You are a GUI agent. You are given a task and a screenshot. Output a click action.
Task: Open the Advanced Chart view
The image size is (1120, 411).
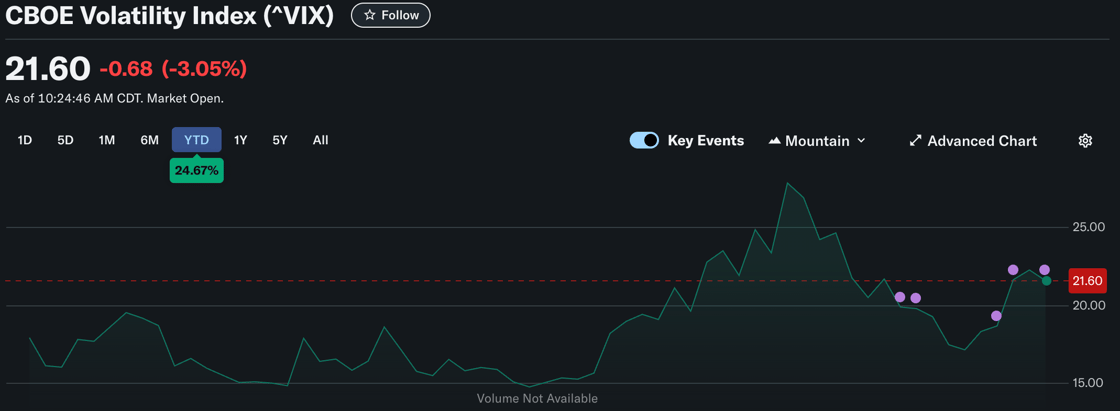pos(973,141)
